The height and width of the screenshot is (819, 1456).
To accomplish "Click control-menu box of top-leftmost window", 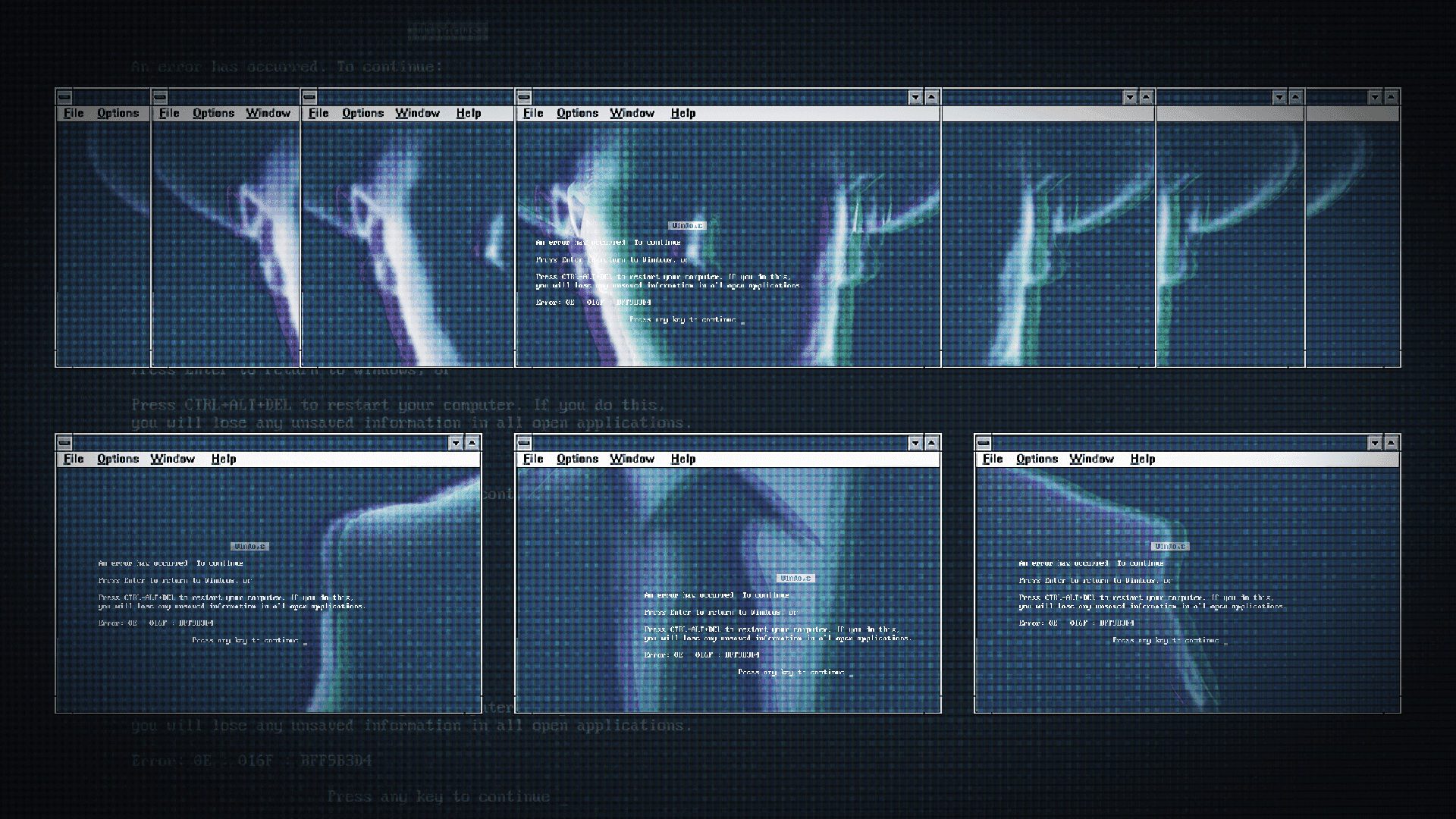I will click(64, 97).
